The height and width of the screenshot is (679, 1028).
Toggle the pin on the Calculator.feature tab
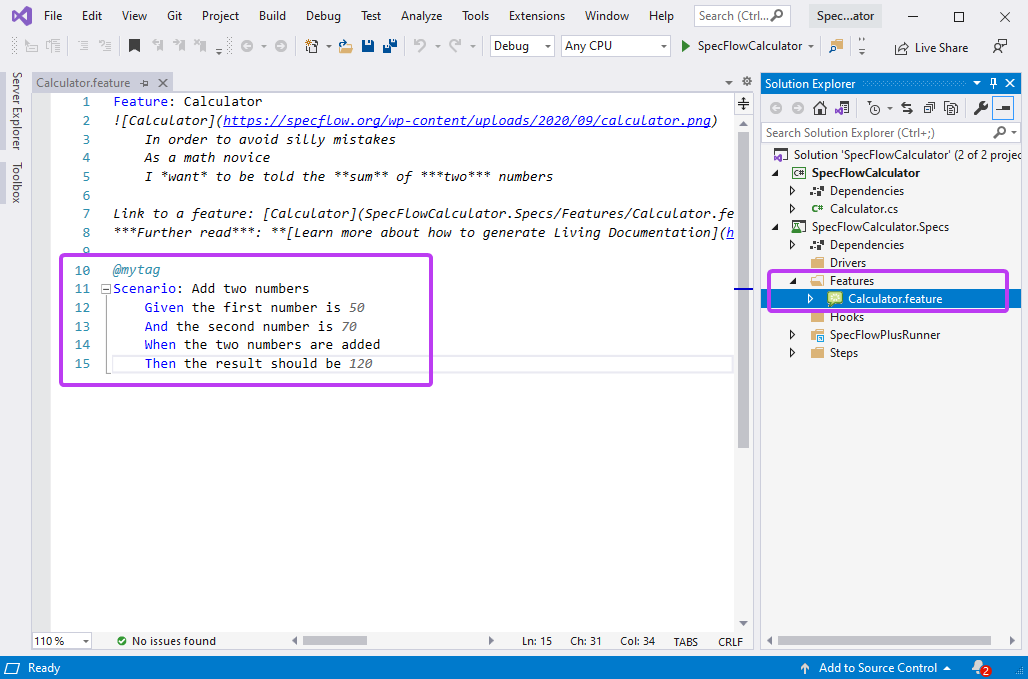click(x=144, y=83)
